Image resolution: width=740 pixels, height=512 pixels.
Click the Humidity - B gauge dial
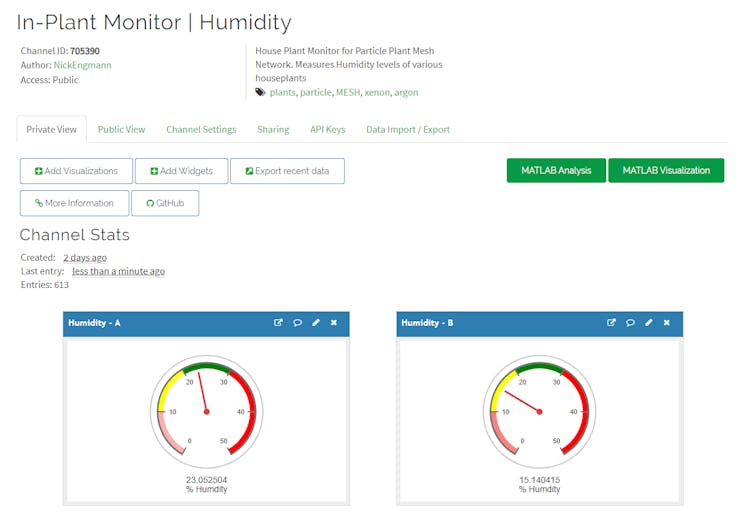point(539,411)
